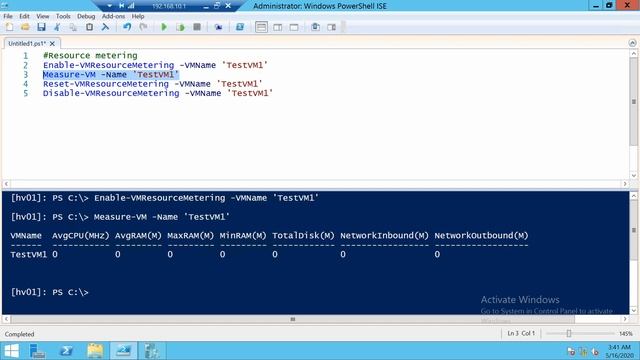Click console pane horizontal scroll right arrow
Image resolution: width=640 pixels, height=360 pixels.
click(x=625, y=319)
